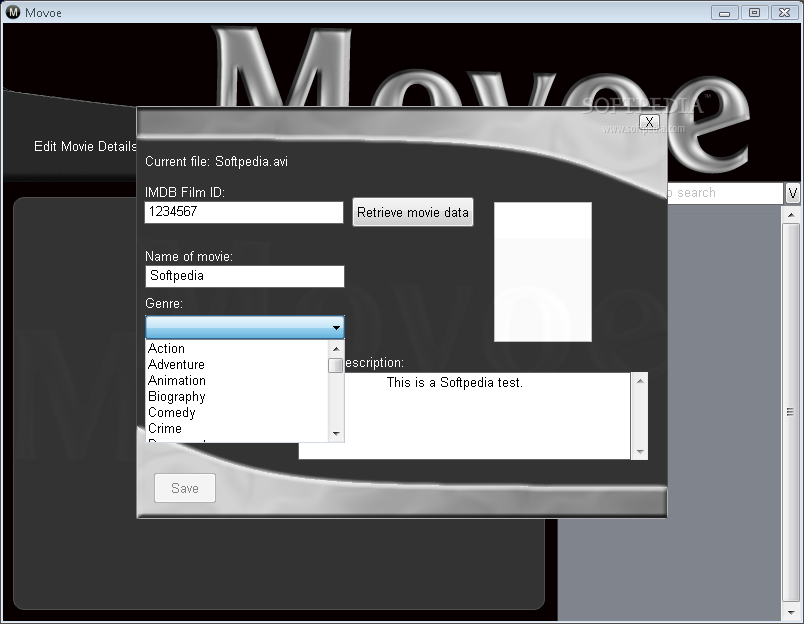Click the Name of movie text field
This screenshot has height=624, width=804.
click(245, 276)
